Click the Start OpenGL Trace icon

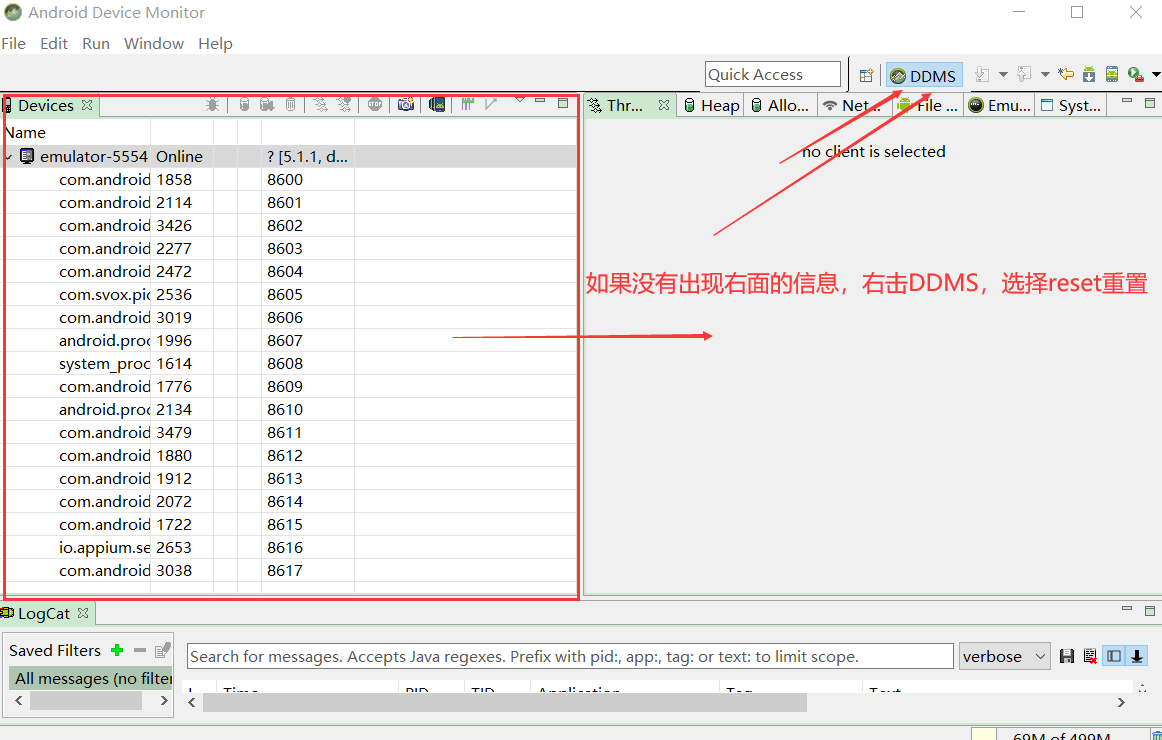tap(490, 104)
